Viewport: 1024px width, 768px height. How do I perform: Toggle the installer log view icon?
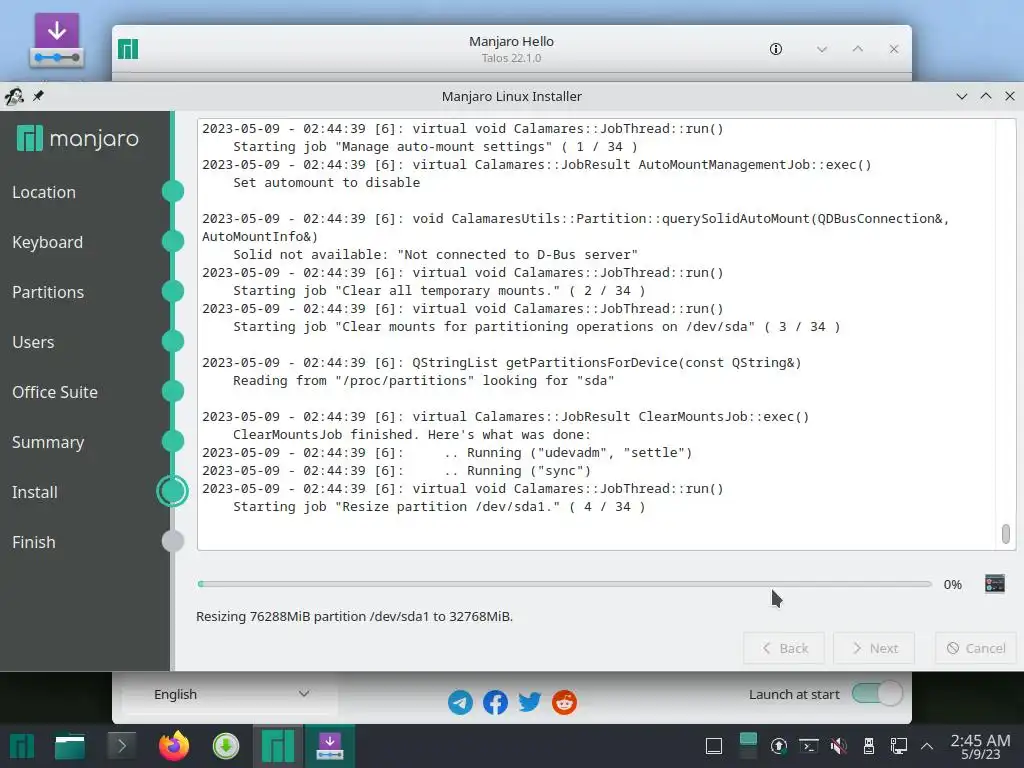click(995, 584)
